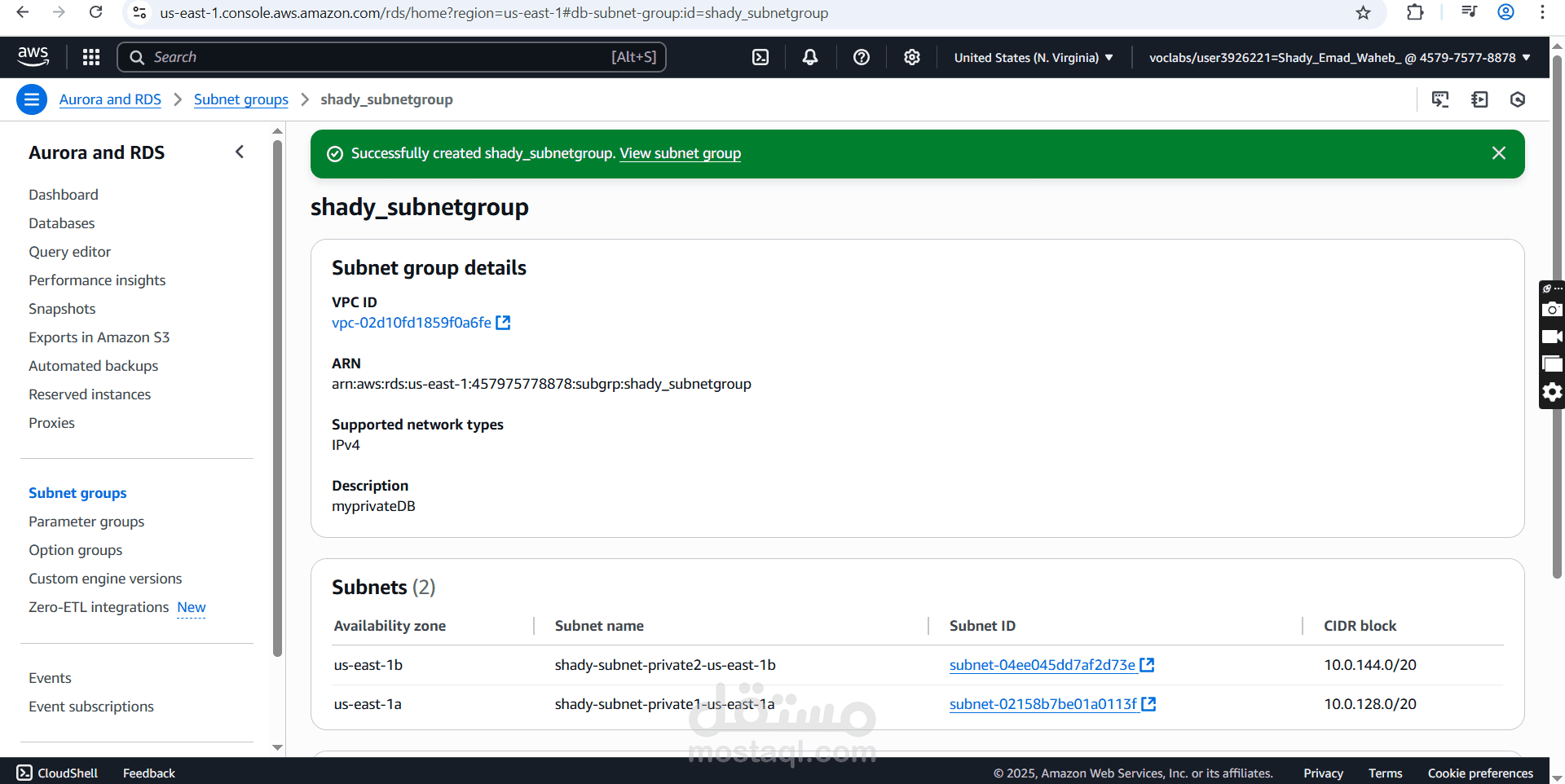This screenshot has height=784, width=1565.
Task: Click the browser address bar URL
Action: (x=494, y=13)
